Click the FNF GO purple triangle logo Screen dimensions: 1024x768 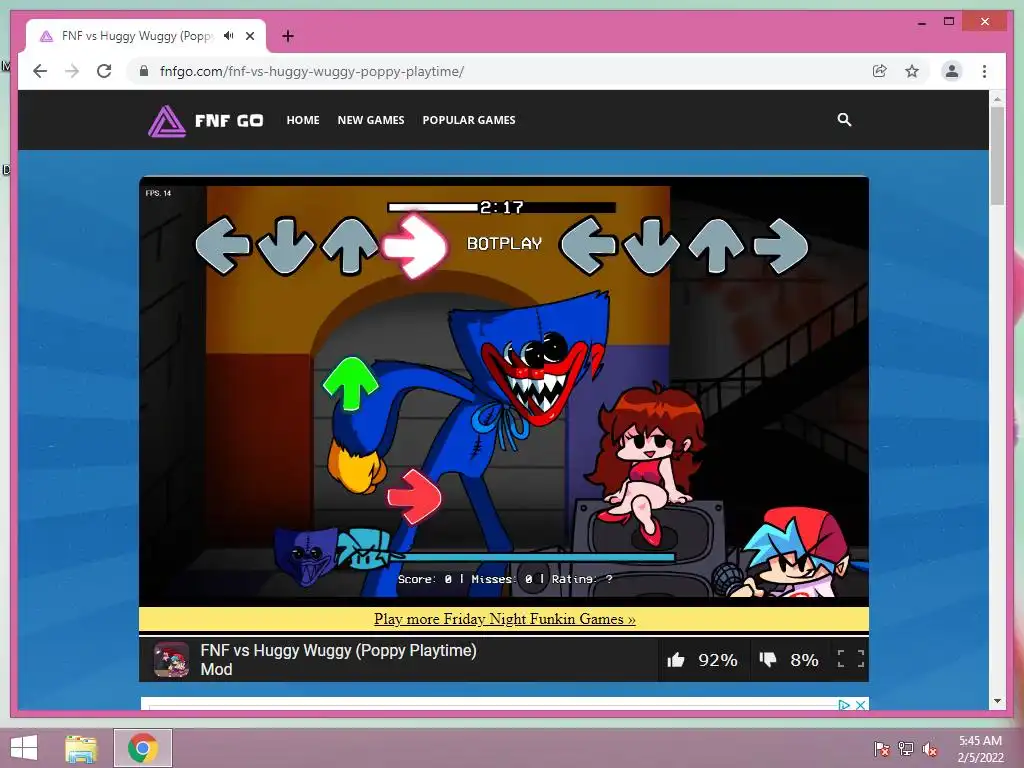[x=167, y=121]
